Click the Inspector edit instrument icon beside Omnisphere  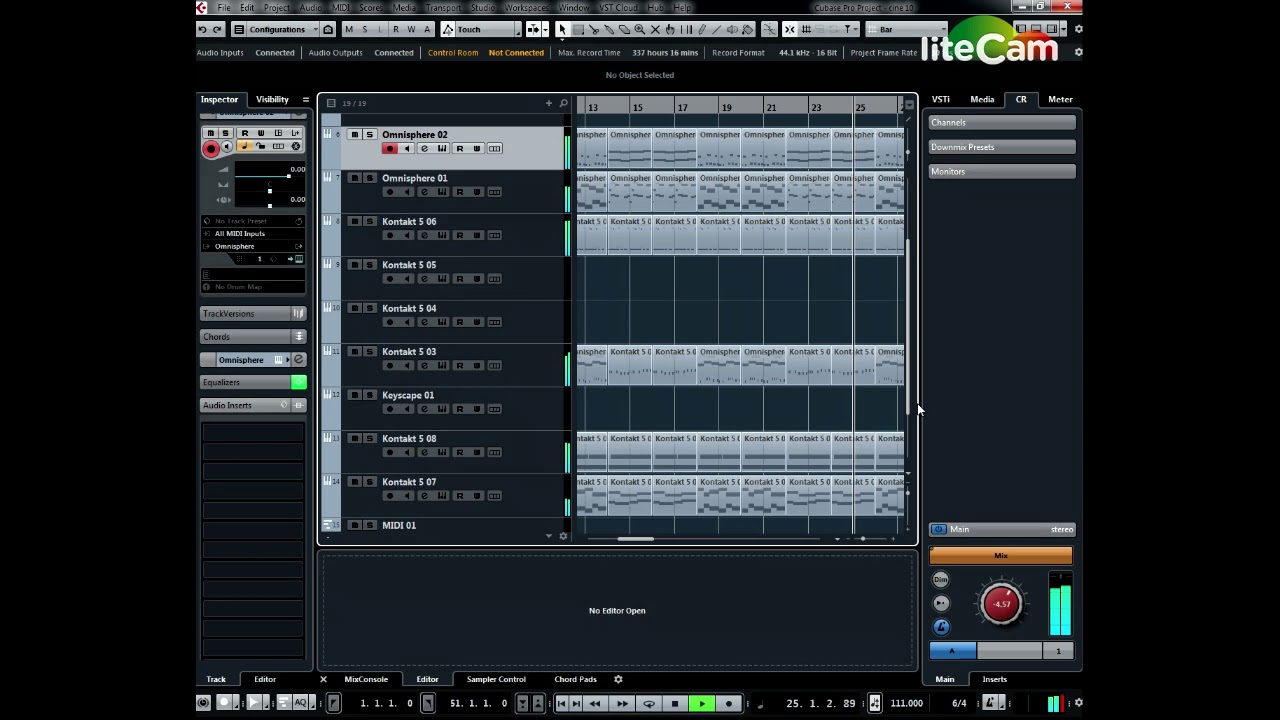(x=298, y=360)
